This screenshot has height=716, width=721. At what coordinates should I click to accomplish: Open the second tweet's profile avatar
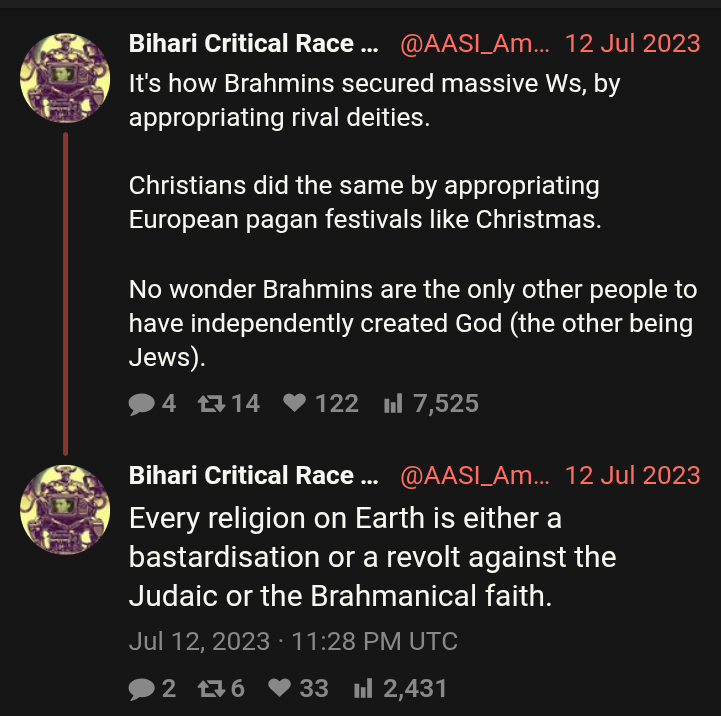(65, 511)
